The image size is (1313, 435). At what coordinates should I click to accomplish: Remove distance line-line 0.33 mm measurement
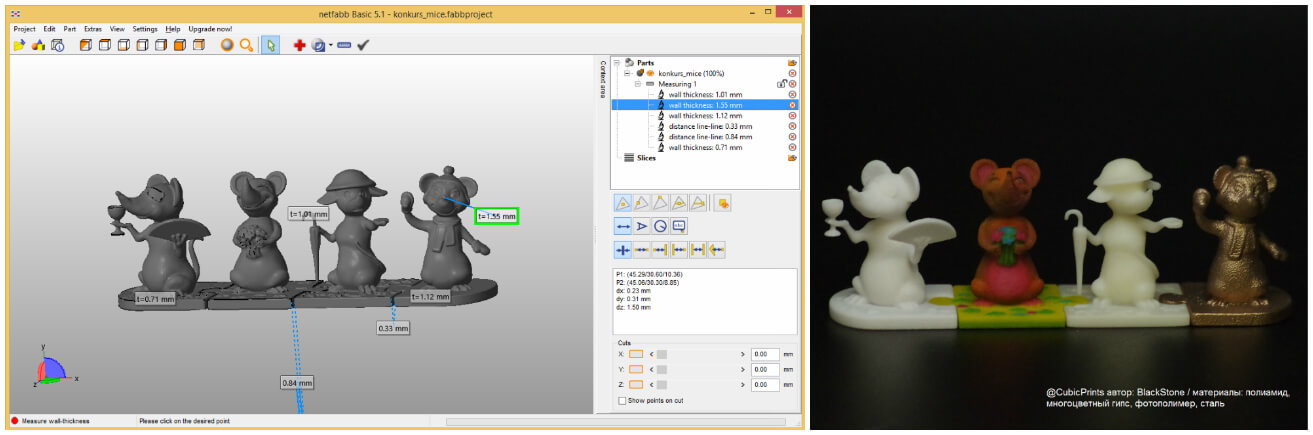coord(792,126)
